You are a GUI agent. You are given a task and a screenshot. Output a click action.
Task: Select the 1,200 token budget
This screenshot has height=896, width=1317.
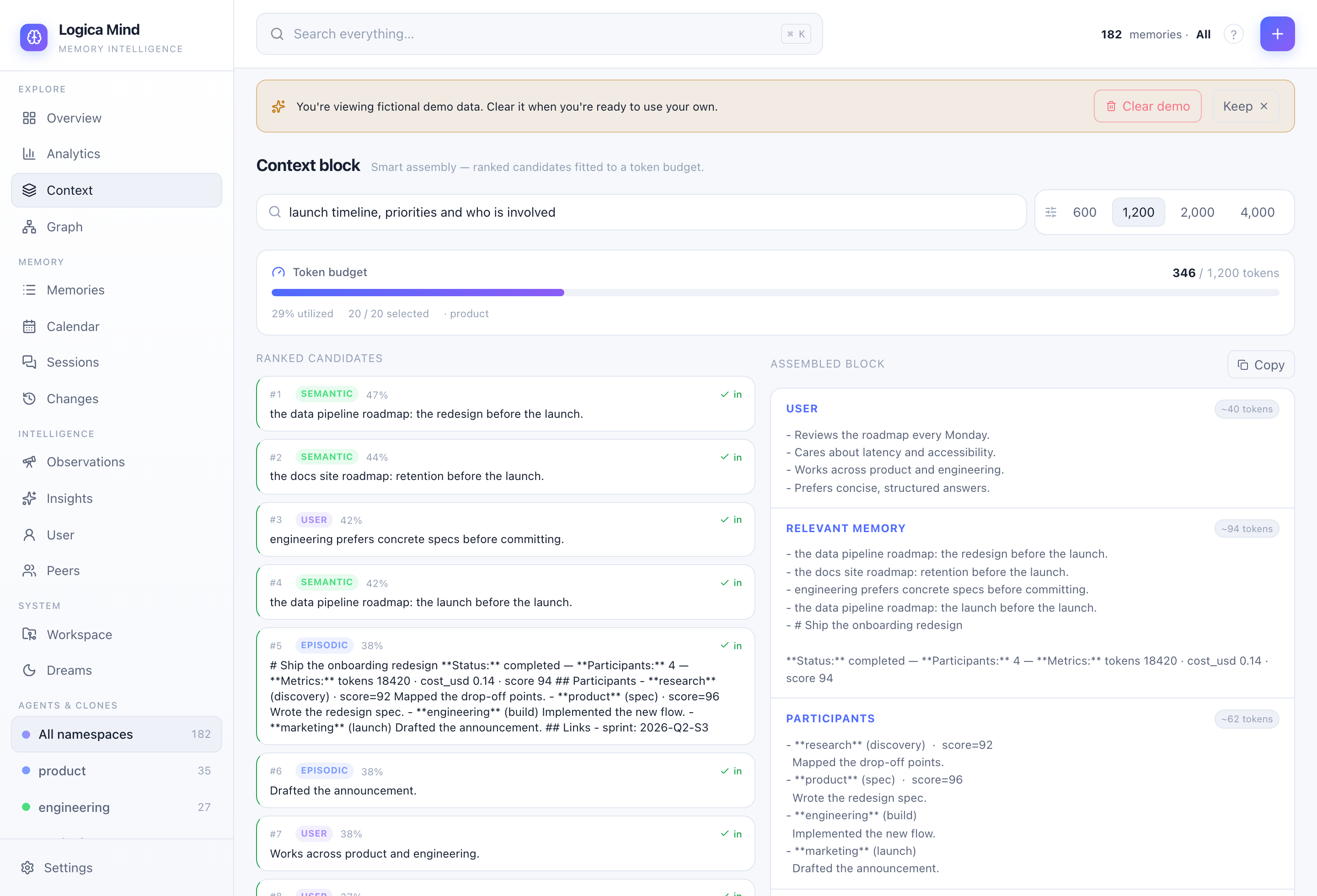(x=1138, y=213)
